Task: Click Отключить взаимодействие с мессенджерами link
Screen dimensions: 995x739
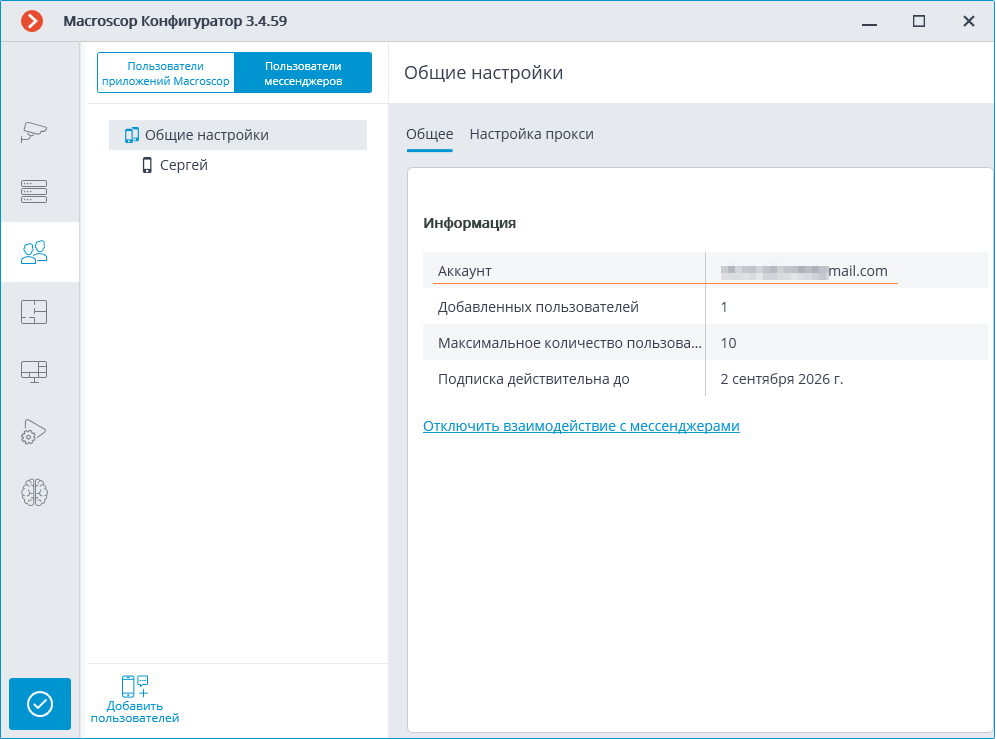Action: tap(581, 426)
